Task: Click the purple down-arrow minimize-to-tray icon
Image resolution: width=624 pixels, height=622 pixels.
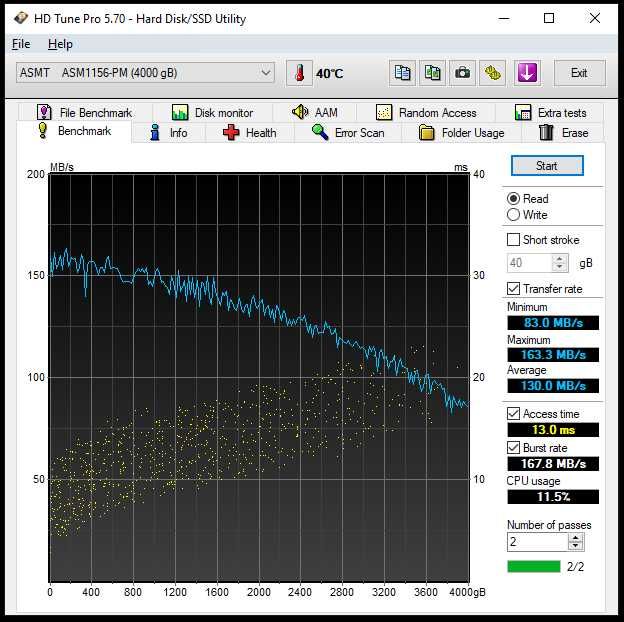Action: [x=527, y=73]
